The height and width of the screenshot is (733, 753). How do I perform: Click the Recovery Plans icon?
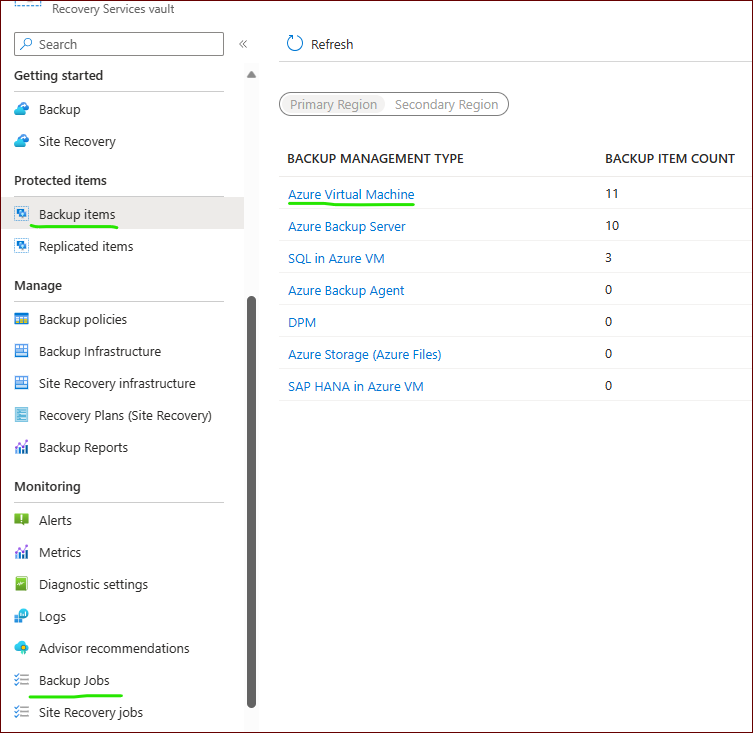point(22,415)
